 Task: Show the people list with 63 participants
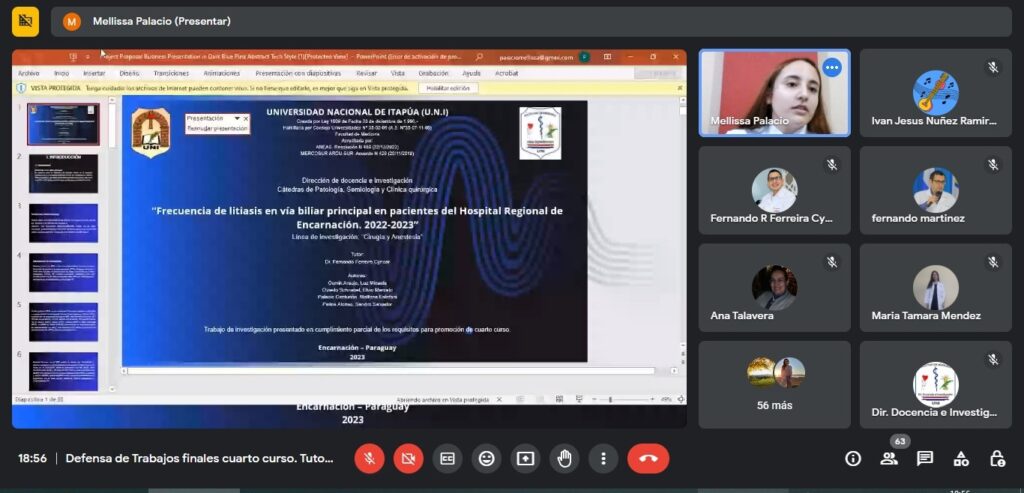889,458
